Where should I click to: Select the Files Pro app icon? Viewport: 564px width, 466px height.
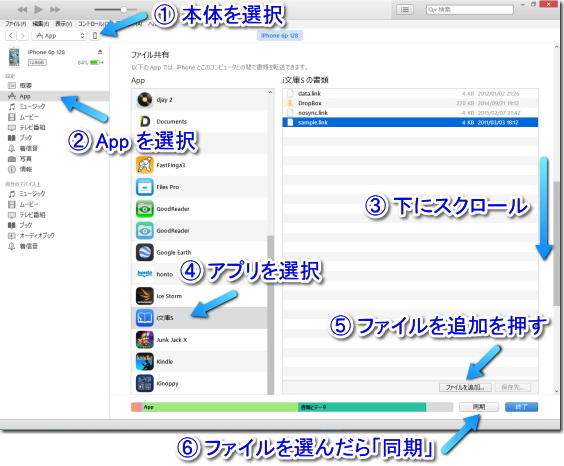[x=145, y=187]
